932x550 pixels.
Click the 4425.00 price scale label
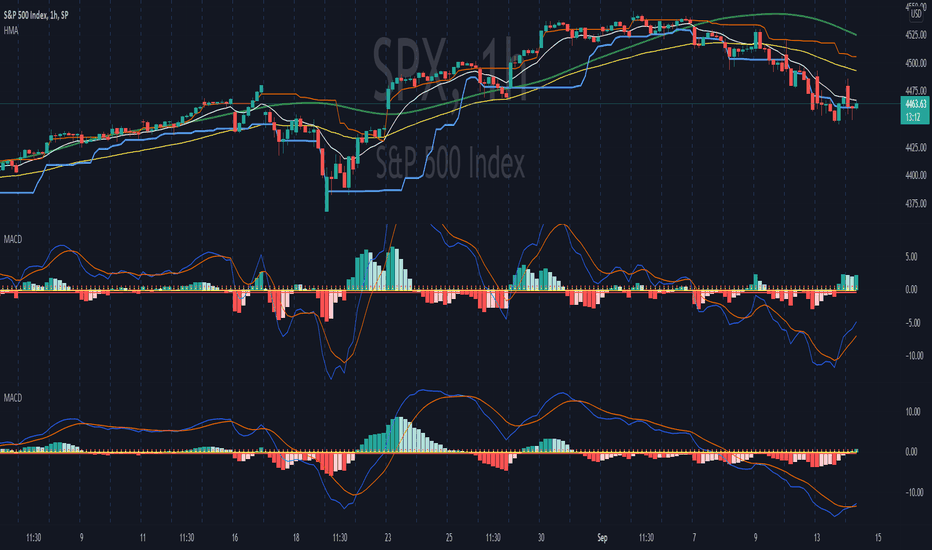click(x=915, y=147)
